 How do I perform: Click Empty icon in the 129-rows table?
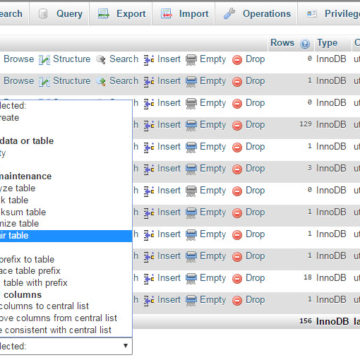[191, 125]
